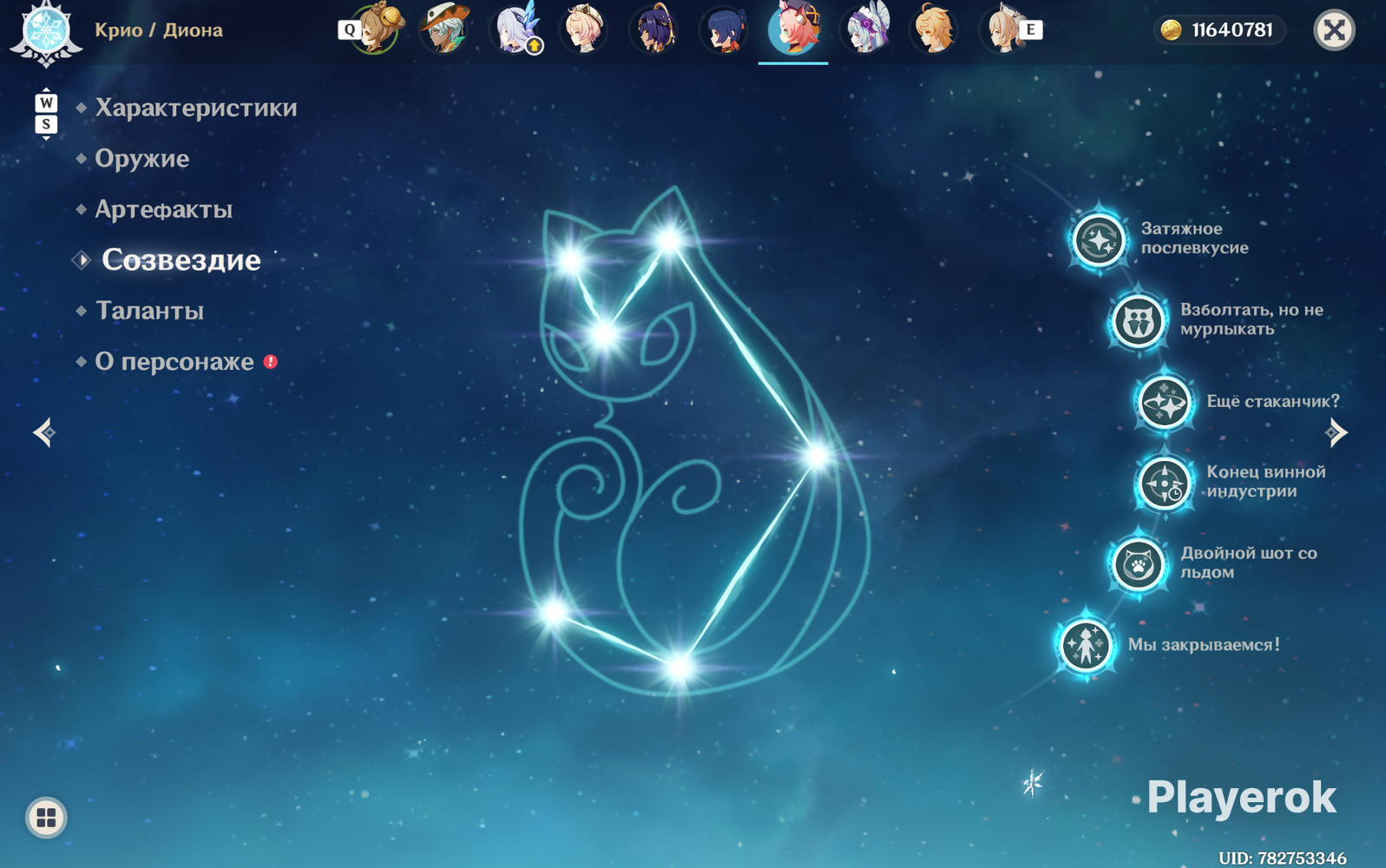The height and width of the screenshot is (868, 1386).
Task: Click the Mora balance 11640781
Action: (x=1232, y=30)
